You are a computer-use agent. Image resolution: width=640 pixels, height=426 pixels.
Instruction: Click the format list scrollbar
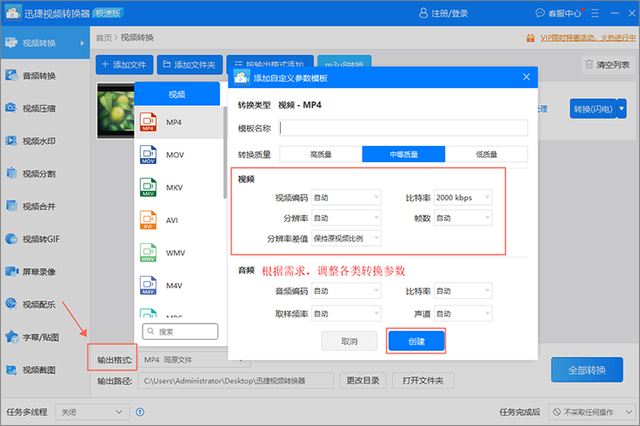coord(224,153)
